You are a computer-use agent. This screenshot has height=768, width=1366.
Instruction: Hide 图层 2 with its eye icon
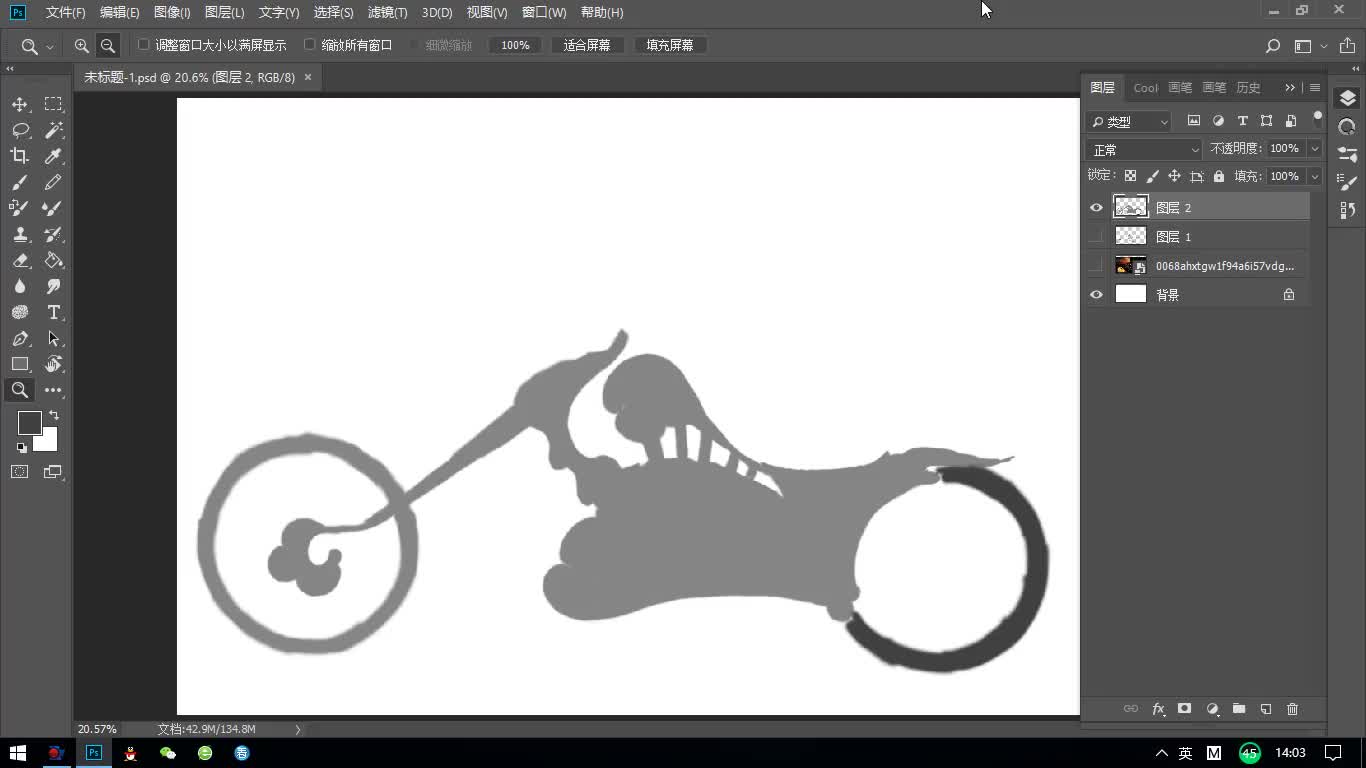pos(1096,208)
